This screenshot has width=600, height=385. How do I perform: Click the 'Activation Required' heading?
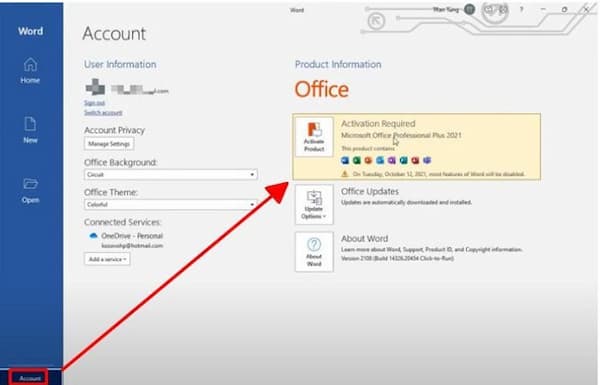[378, 124]
